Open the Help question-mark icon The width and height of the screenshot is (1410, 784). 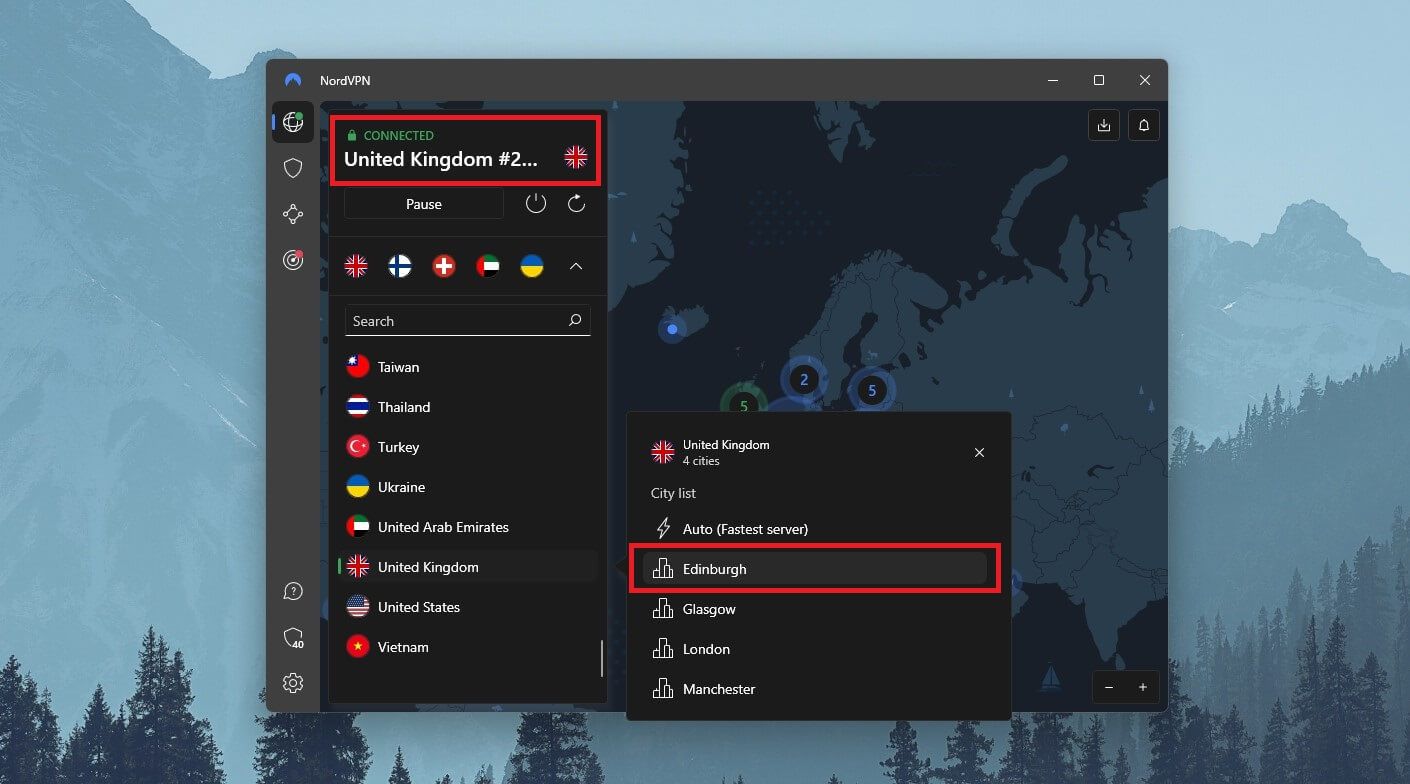coord(293,591)
